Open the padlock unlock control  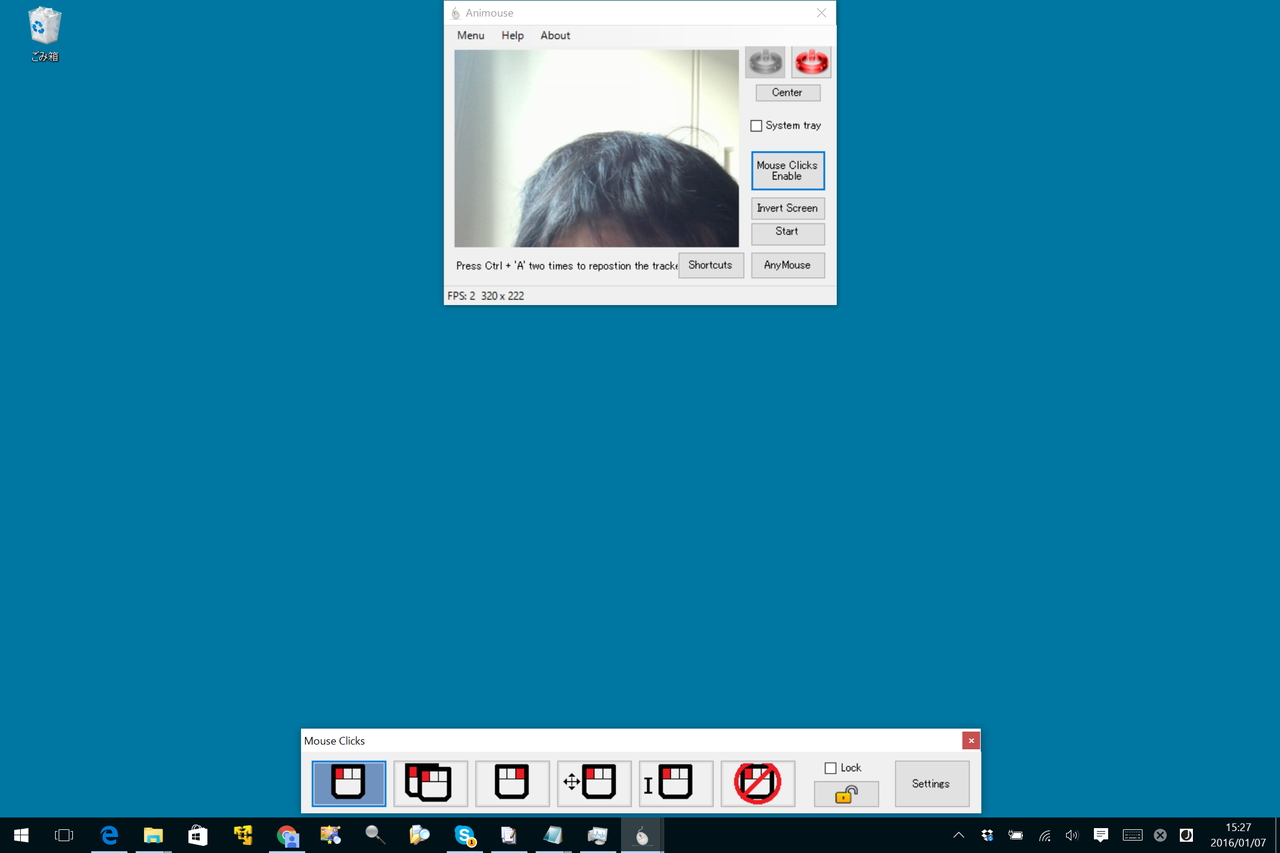[845, 793]
